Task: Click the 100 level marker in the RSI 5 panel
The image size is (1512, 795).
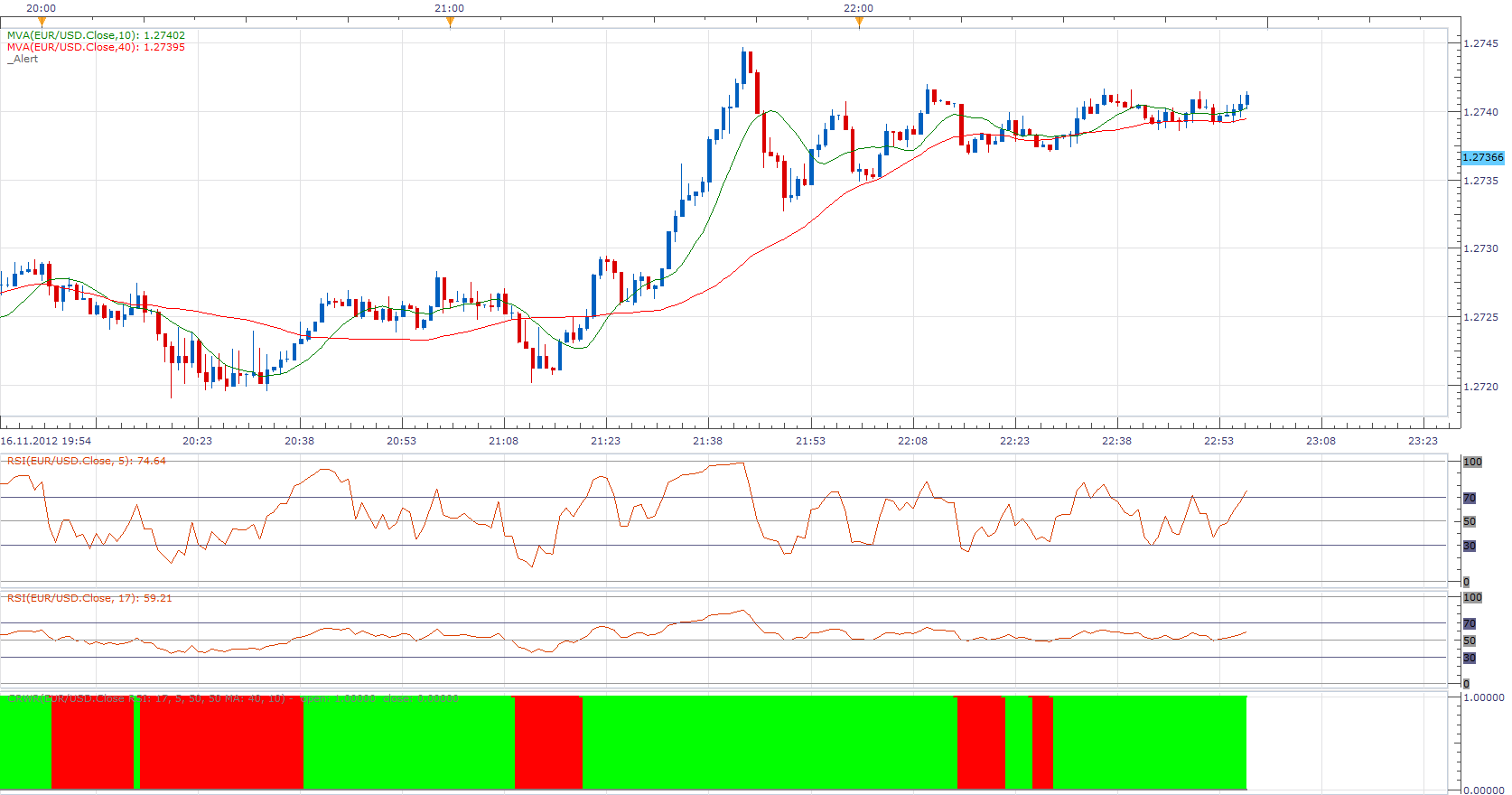Action: coord(1472,462)
